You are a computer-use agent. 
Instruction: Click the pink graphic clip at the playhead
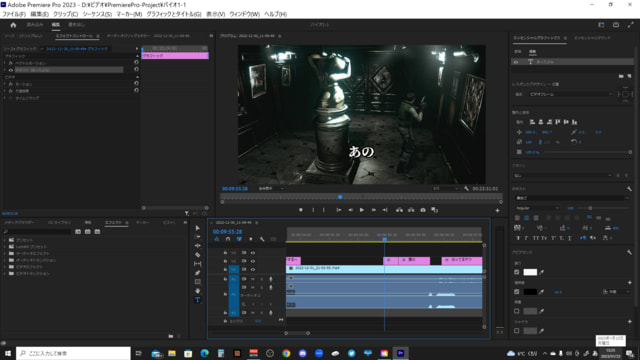pyautogui.click(x=390, y=260)
